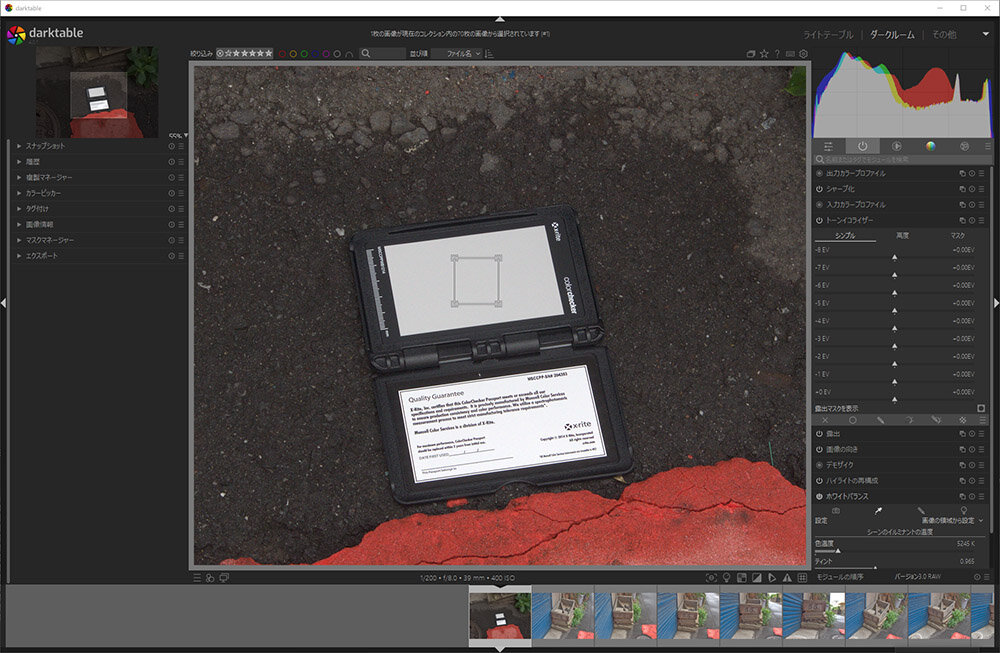
Task: Select the off (X) blend mask option
Action: coord(825,420)
